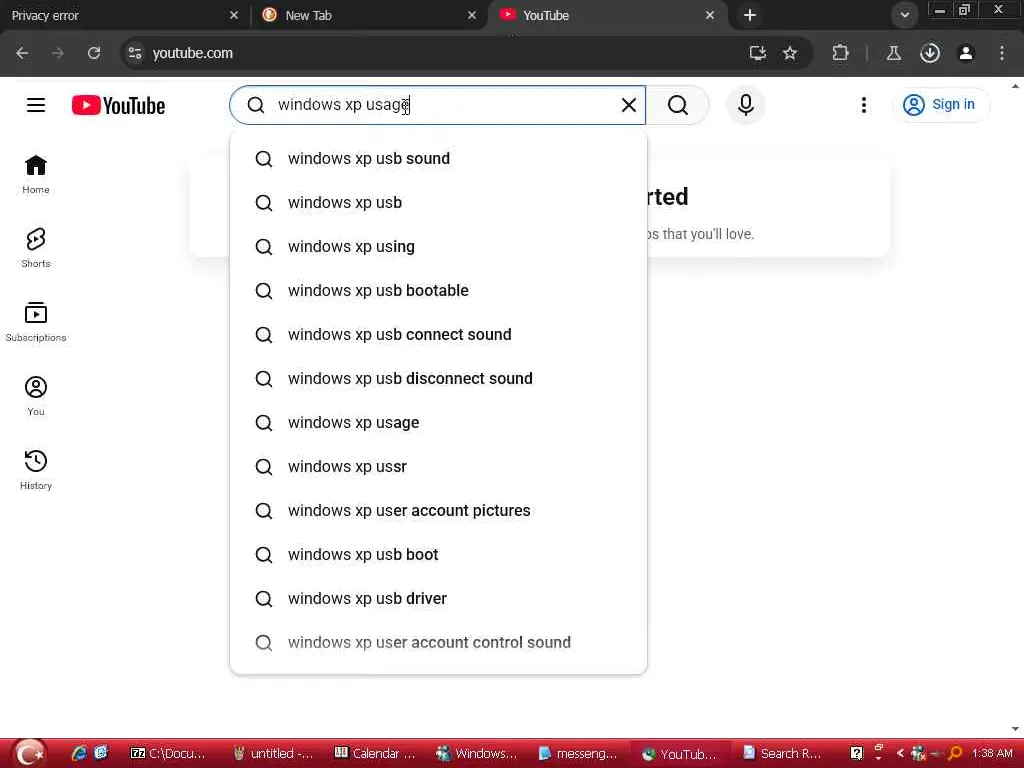Choose suggestion "windows xp user account pictures"
Screen dimensions: 1024x768
pos(438,511)
